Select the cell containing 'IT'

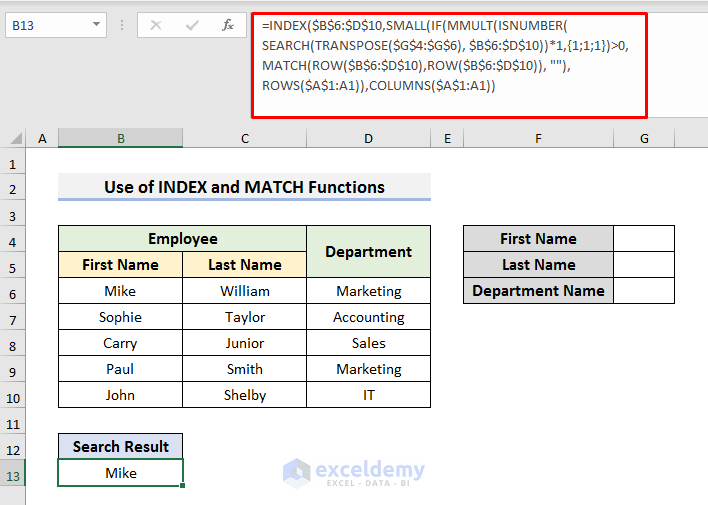pyautogui.click(x=368, y=395)
